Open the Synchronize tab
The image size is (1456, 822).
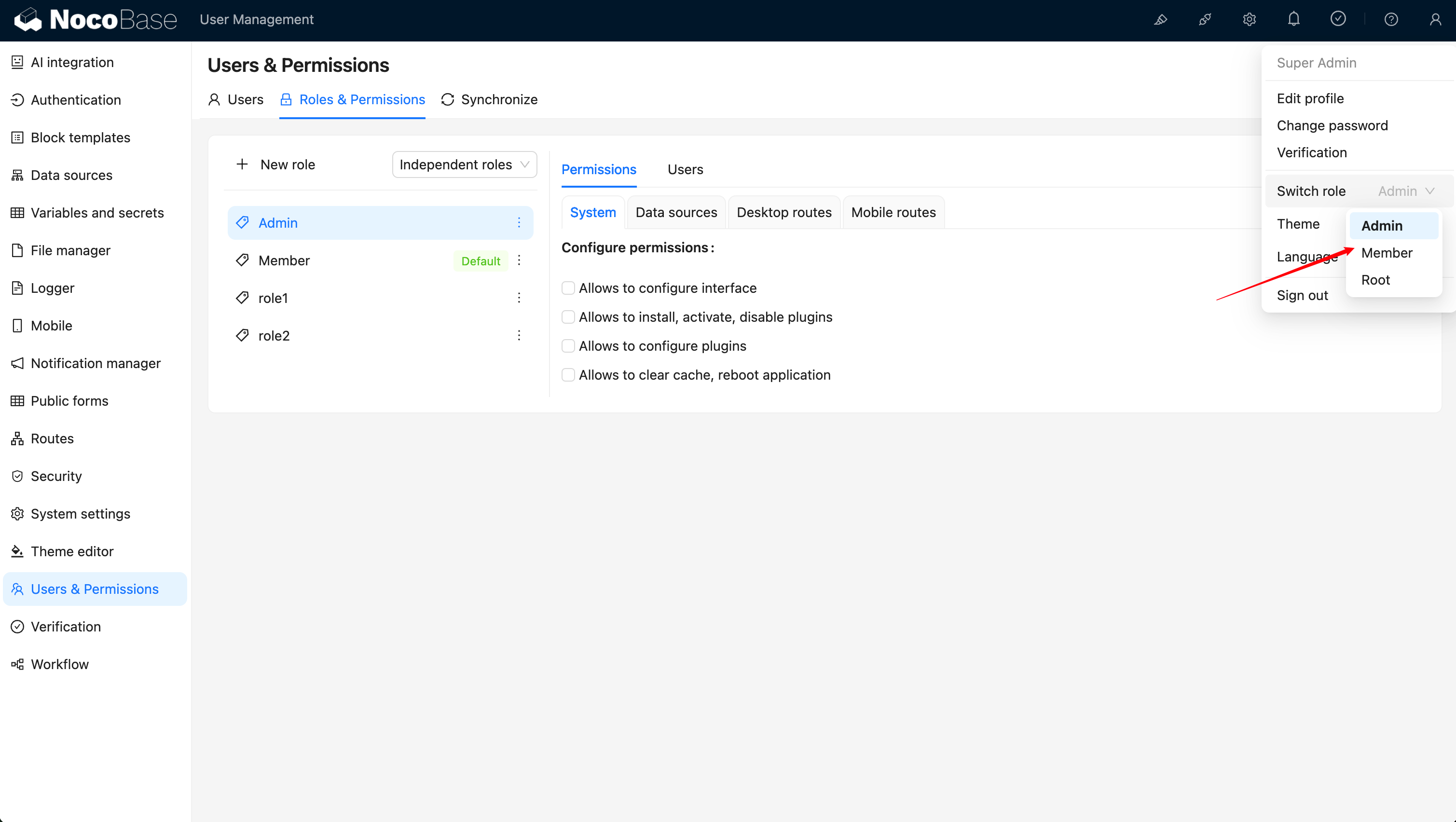tap(489, 99)
